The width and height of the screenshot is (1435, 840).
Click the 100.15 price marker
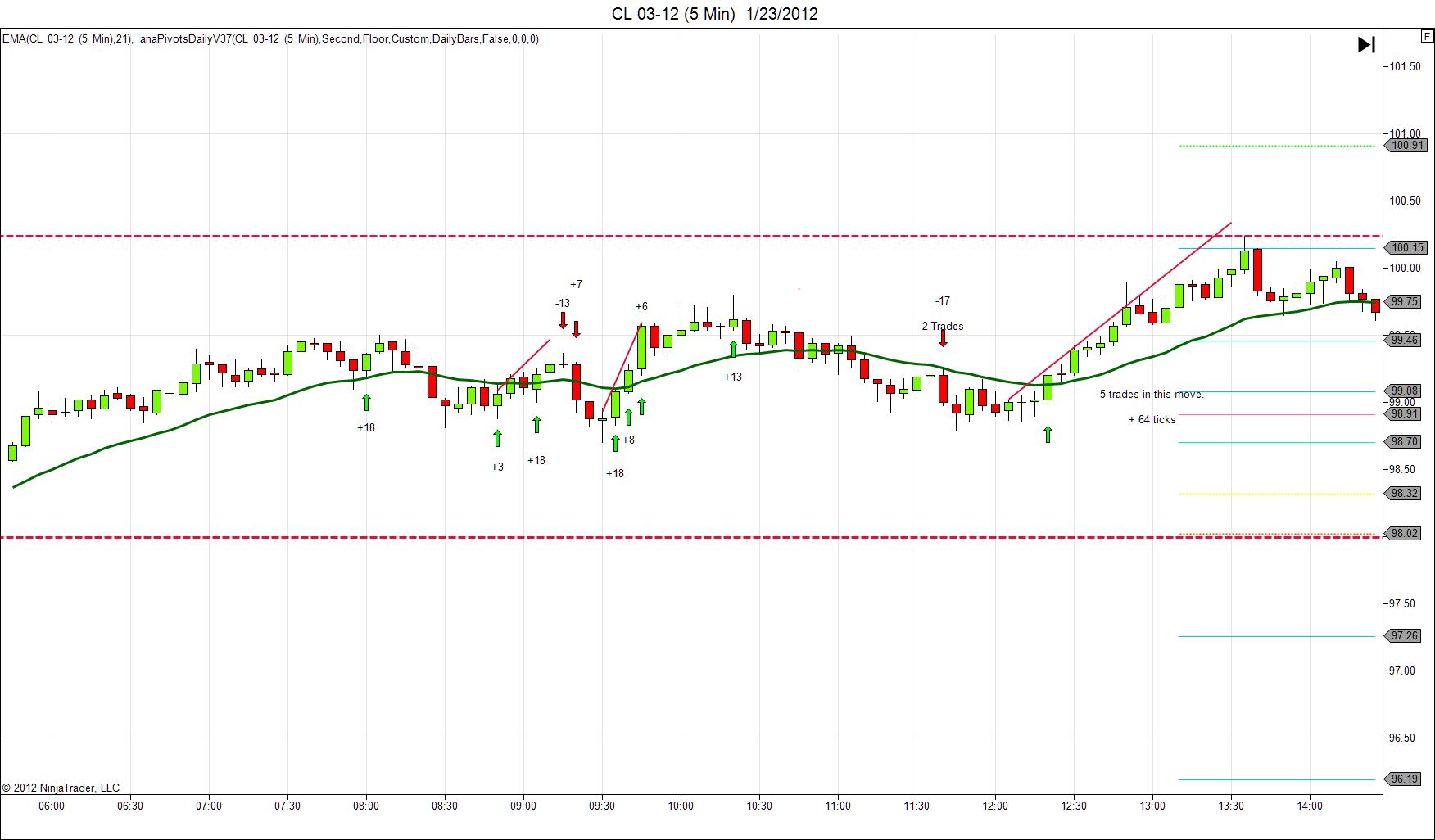coord(1406,247)
